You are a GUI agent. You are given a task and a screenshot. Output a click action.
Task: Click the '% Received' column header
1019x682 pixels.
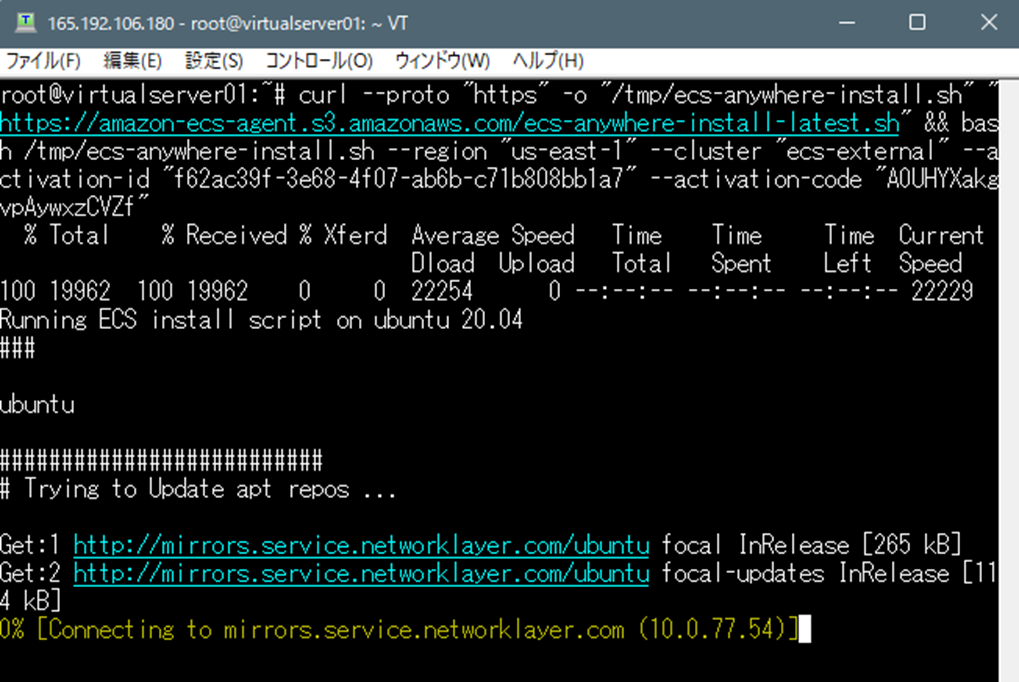click(224, 235)
